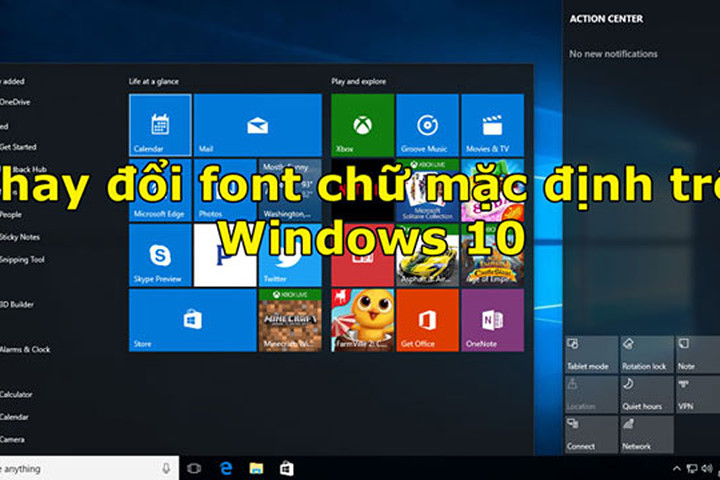
Task: Open 3D Builder in the app list
Action: coord(17,305)
